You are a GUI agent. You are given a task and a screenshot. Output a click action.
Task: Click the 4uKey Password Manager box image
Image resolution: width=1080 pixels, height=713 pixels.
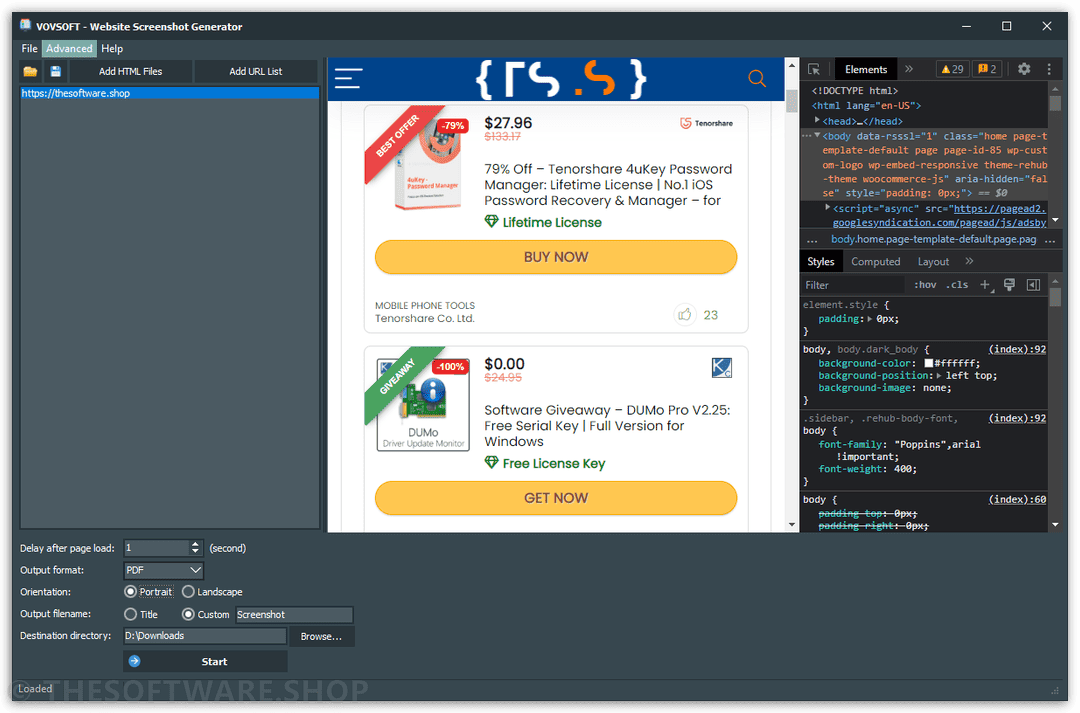427,165
